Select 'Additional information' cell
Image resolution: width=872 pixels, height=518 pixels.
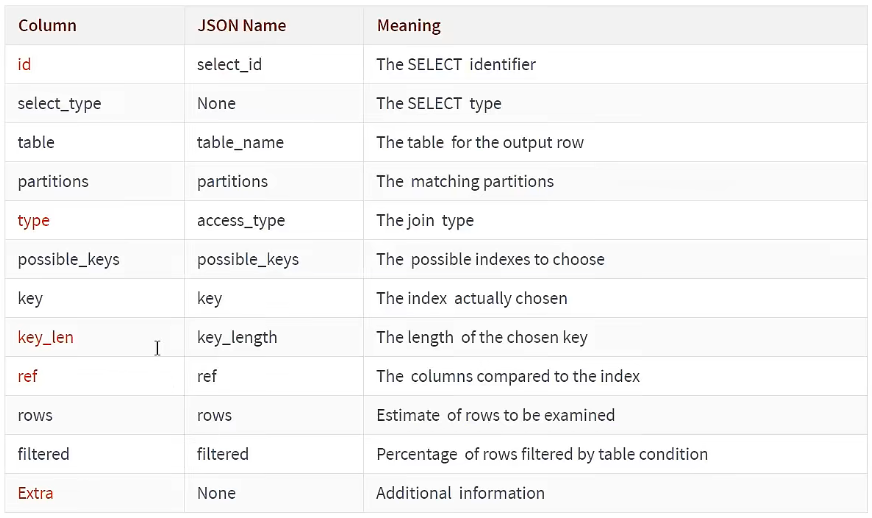click(x=460, y=493)
